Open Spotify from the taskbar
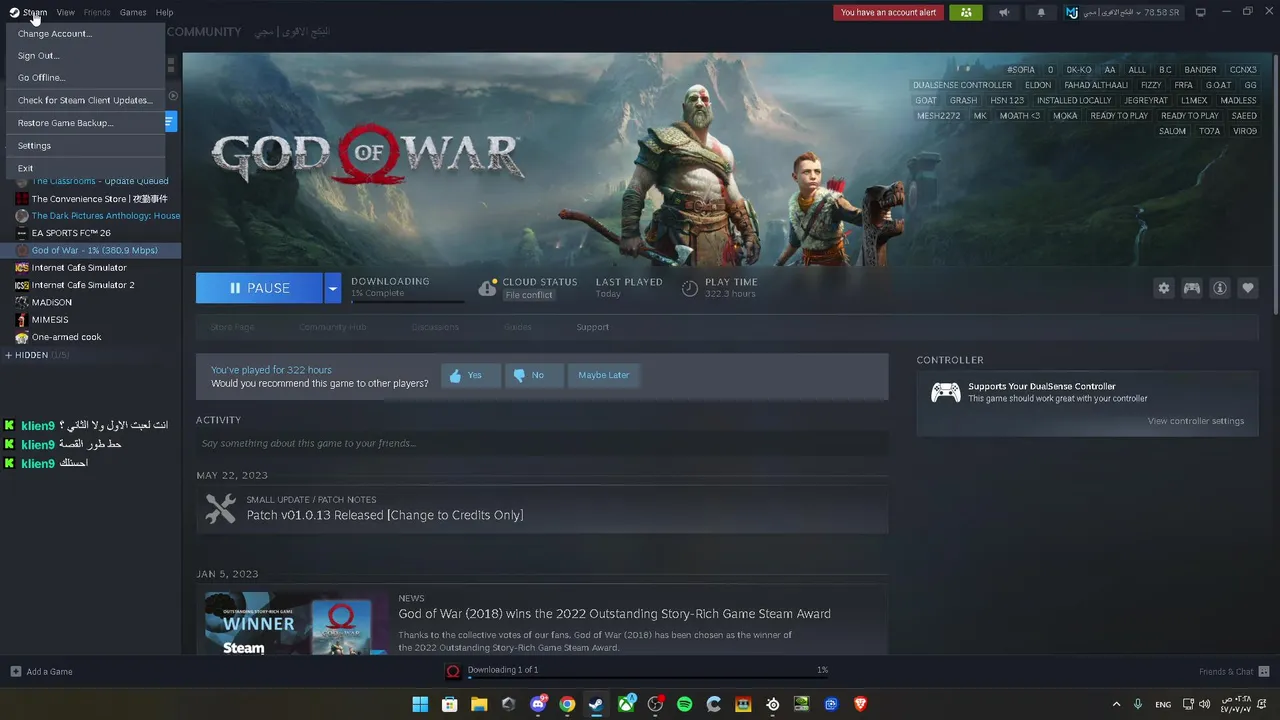Viewport: 1280px width, 720px height. pyautogui.click(x=685, y=704)
